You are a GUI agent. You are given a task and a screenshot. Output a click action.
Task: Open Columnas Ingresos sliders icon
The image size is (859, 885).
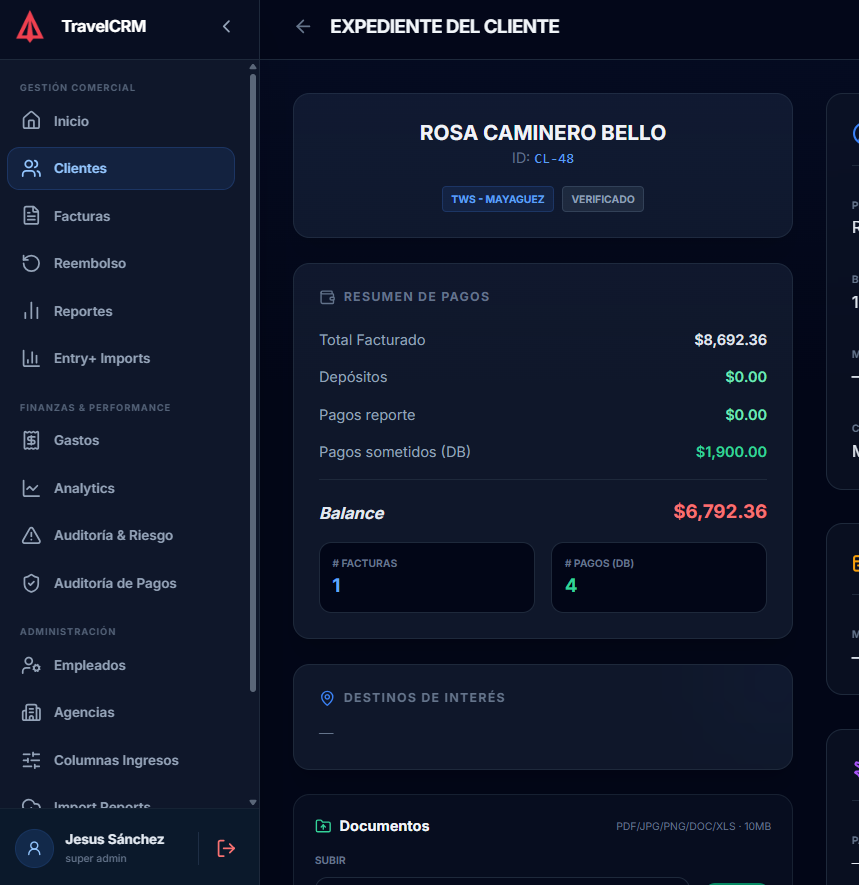[31, 760]
